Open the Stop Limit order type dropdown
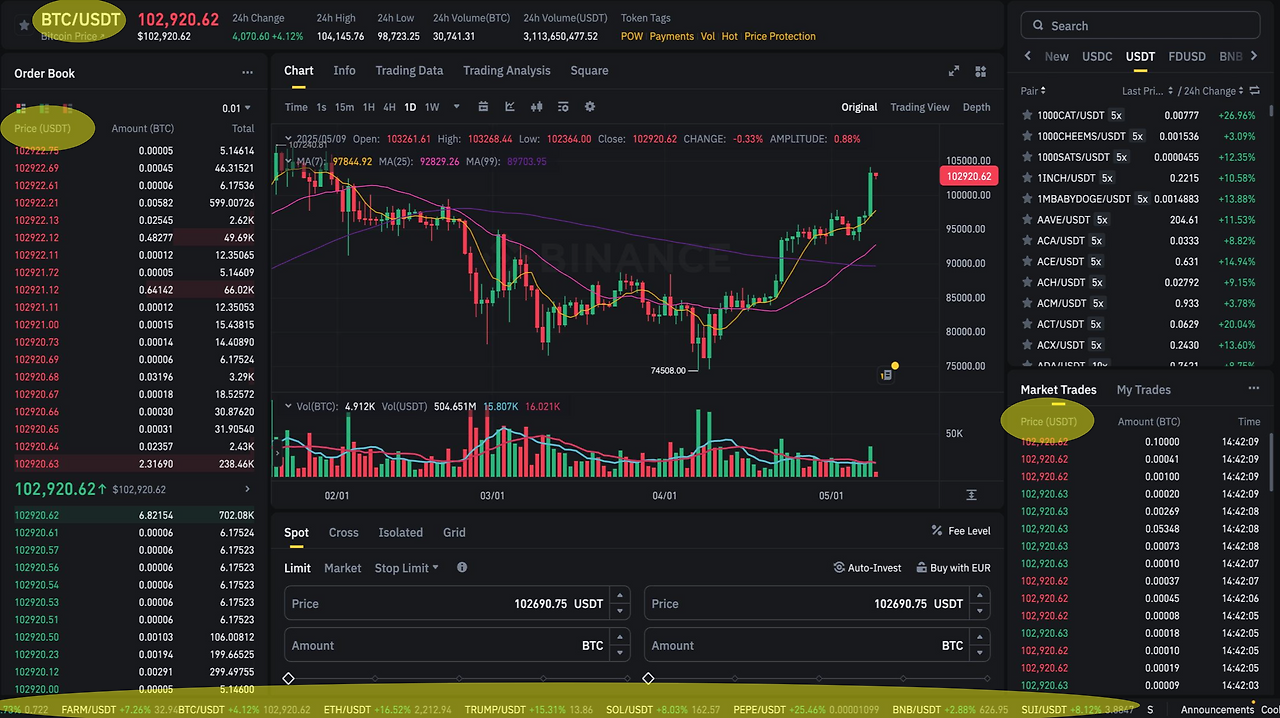The height and width of the screenshot is (718, 1280). pyautogui.click(x=405, y=567)
